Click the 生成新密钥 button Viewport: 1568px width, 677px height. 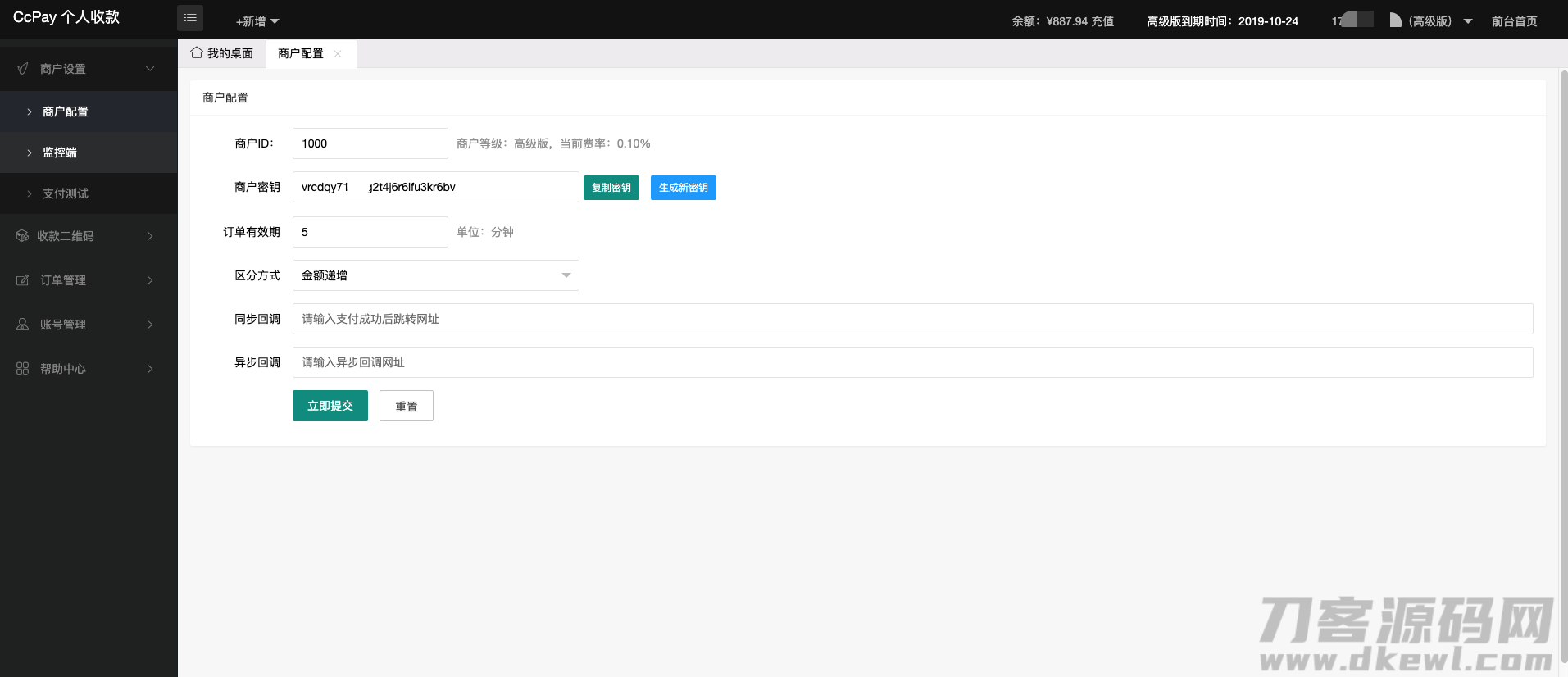[683, 188]
